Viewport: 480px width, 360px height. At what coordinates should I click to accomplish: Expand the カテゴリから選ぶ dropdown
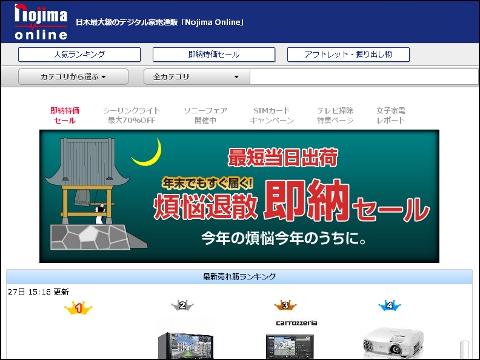pos(73,77)
